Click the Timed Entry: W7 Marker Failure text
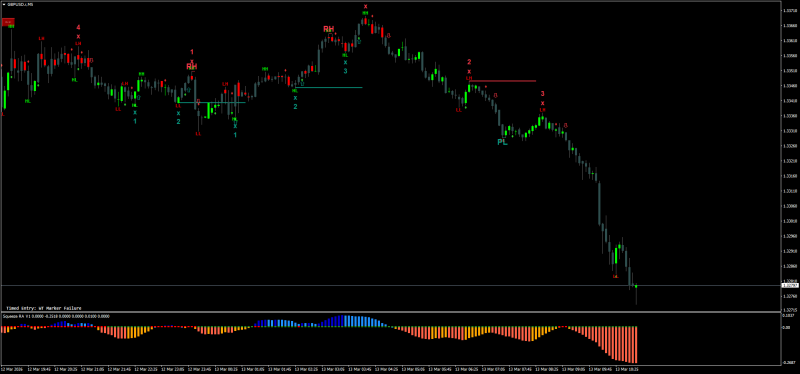The image size is (800, 374). (x=43, y=308)
